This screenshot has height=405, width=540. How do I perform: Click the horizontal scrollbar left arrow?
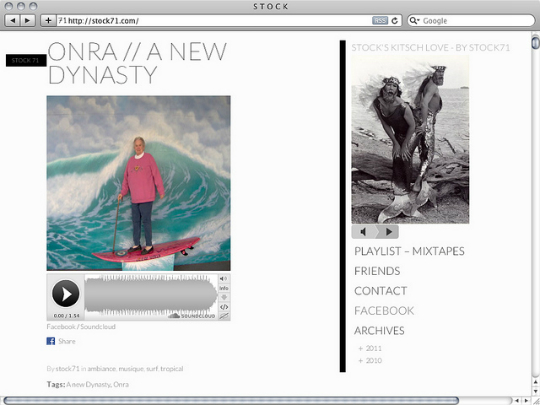pos(517,401)
